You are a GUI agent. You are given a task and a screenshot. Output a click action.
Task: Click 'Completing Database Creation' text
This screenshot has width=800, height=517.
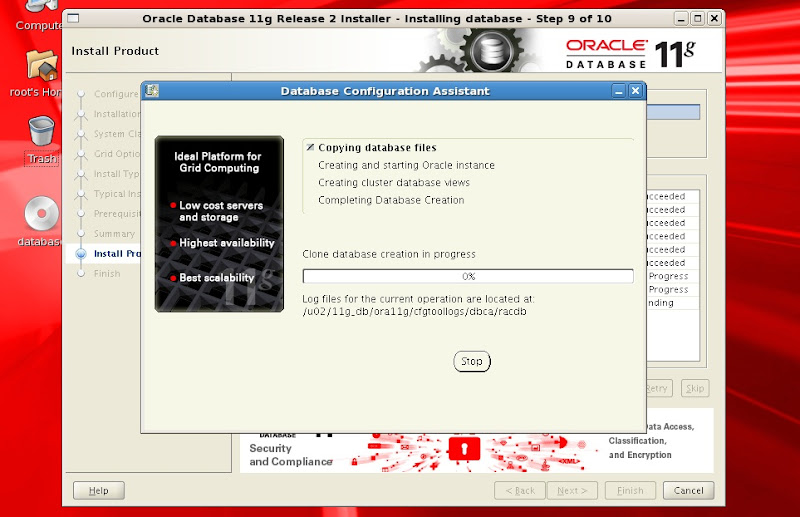(x=391, y=200)
